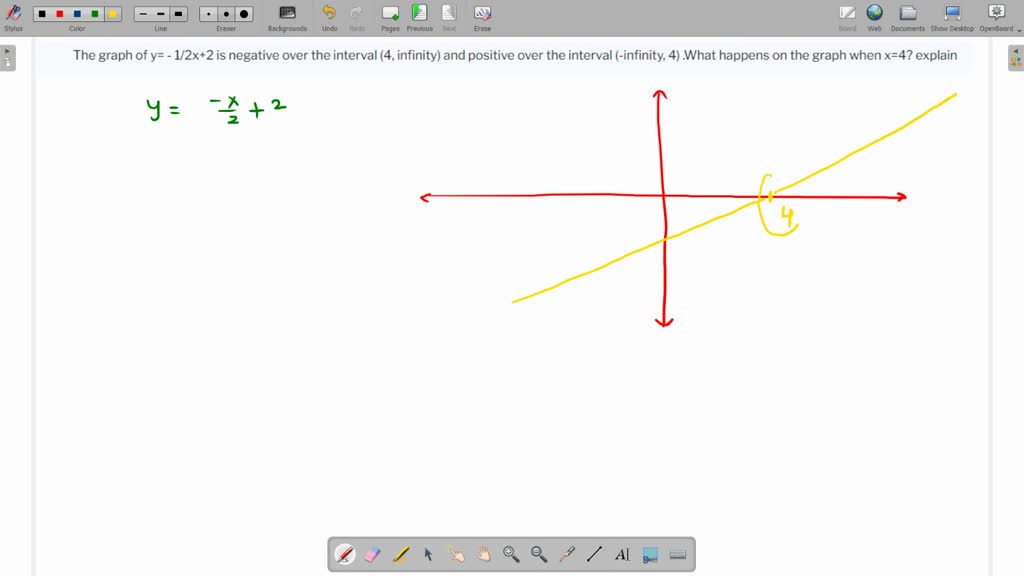Viewport: 1024px width, 576px height.
Task: Click the question text at top
Action: 515,55
